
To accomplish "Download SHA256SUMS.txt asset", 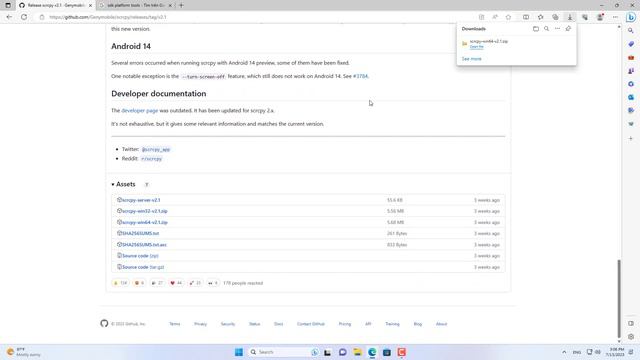I will [x=140, y=233].
